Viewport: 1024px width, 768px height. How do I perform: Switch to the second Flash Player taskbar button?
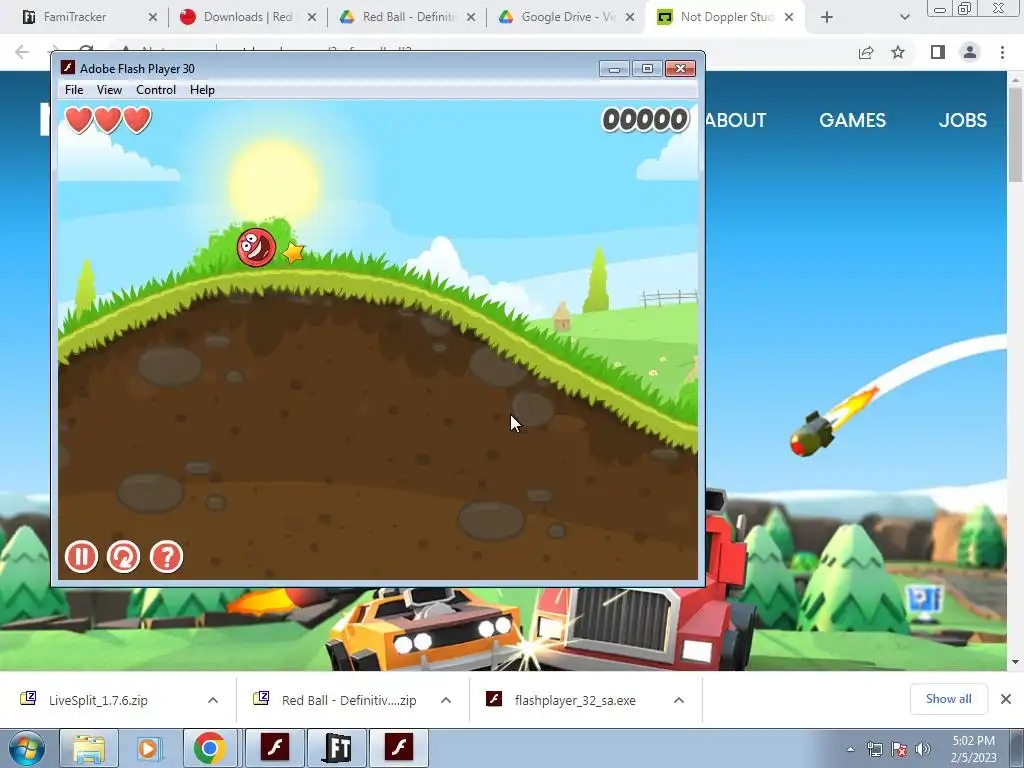tap(399, 748)
